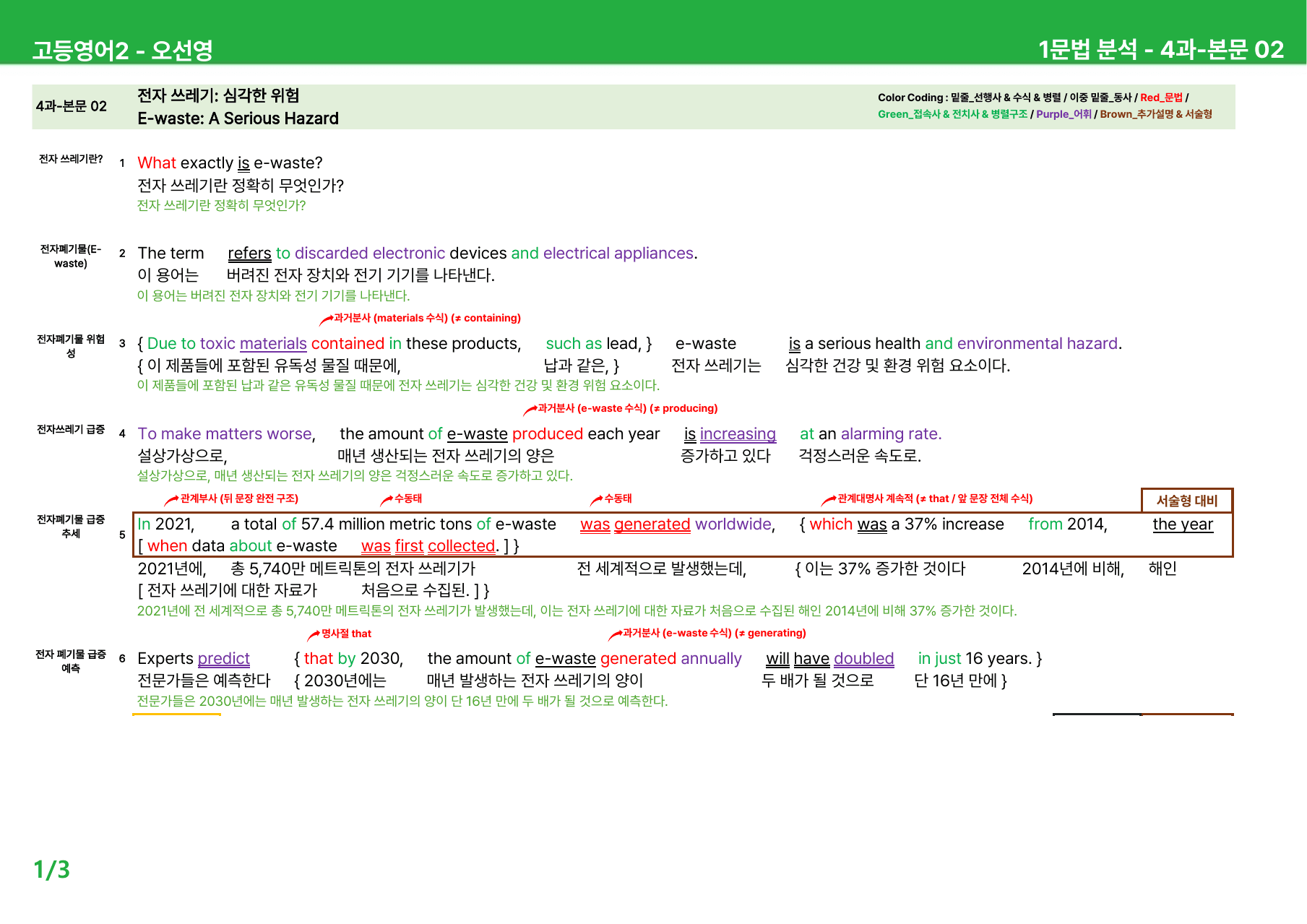
Task: Click the phrase 'in just 16 years.'
Action: click(x=975, y=659)
